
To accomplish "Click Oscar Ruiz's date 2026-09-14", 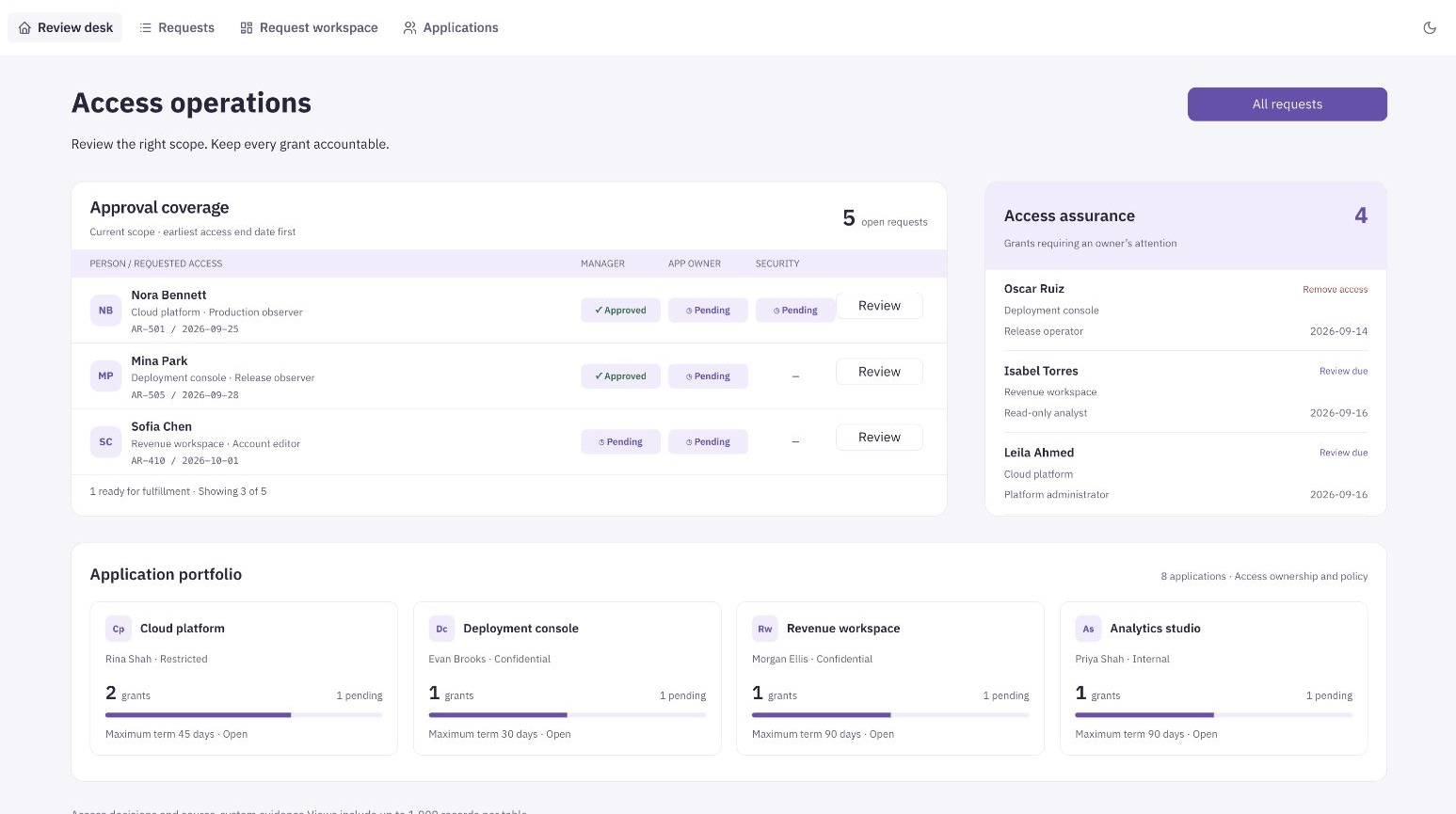I will pyautogui.click(x=1338, y=331).
